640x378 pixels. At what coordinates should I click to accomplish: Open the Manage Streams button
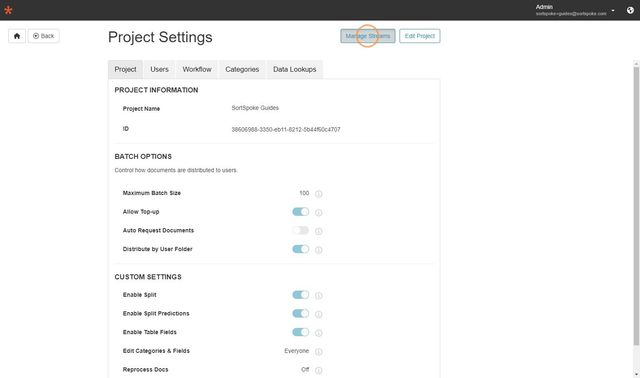pos(368,36)
